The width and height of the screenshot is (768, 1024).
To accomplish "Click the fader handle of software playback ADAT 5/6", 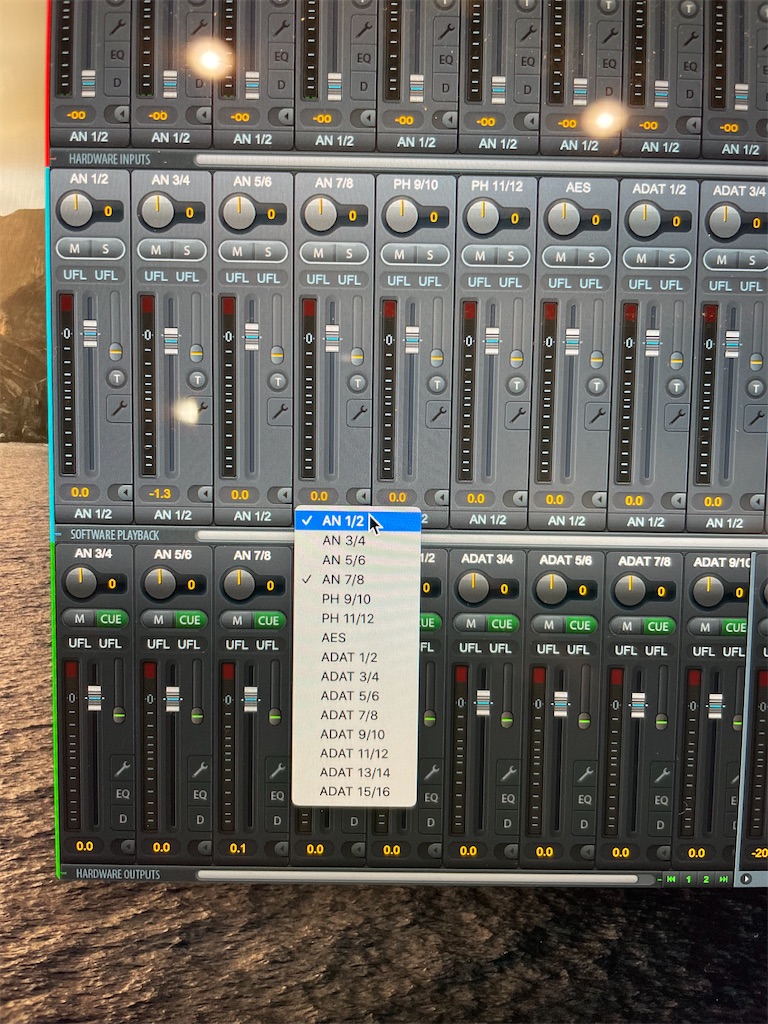I will (561, 704).
